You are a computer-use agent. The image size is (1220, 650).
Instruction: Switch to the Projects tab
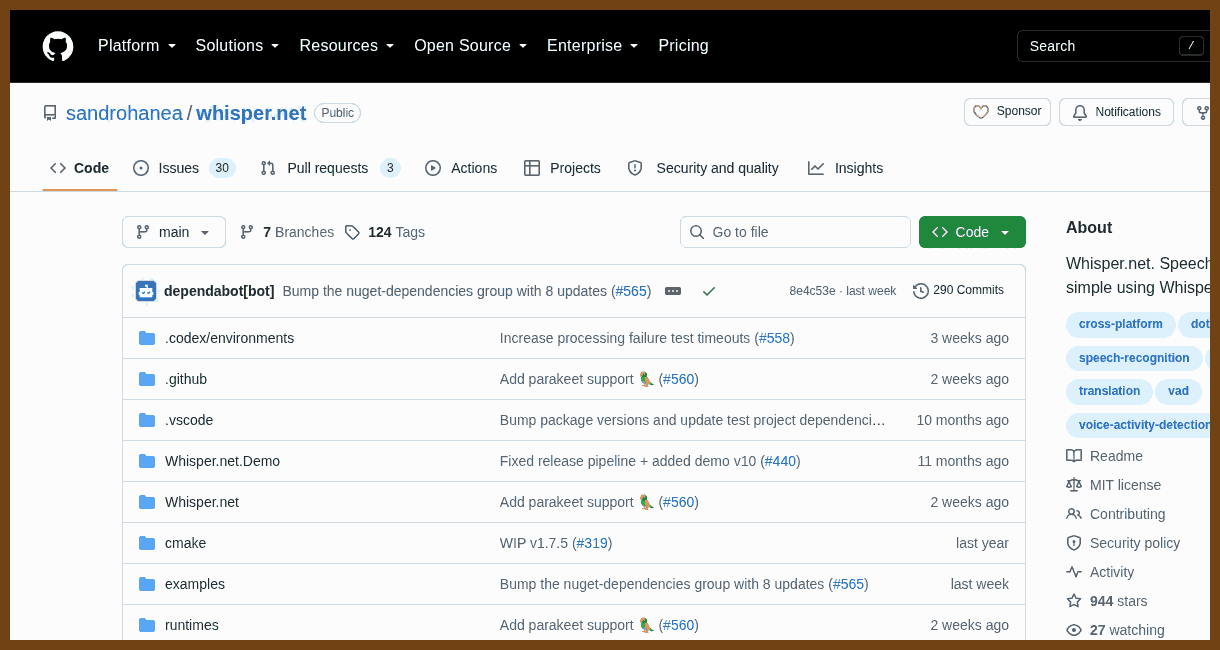click(x=562, y=168)
